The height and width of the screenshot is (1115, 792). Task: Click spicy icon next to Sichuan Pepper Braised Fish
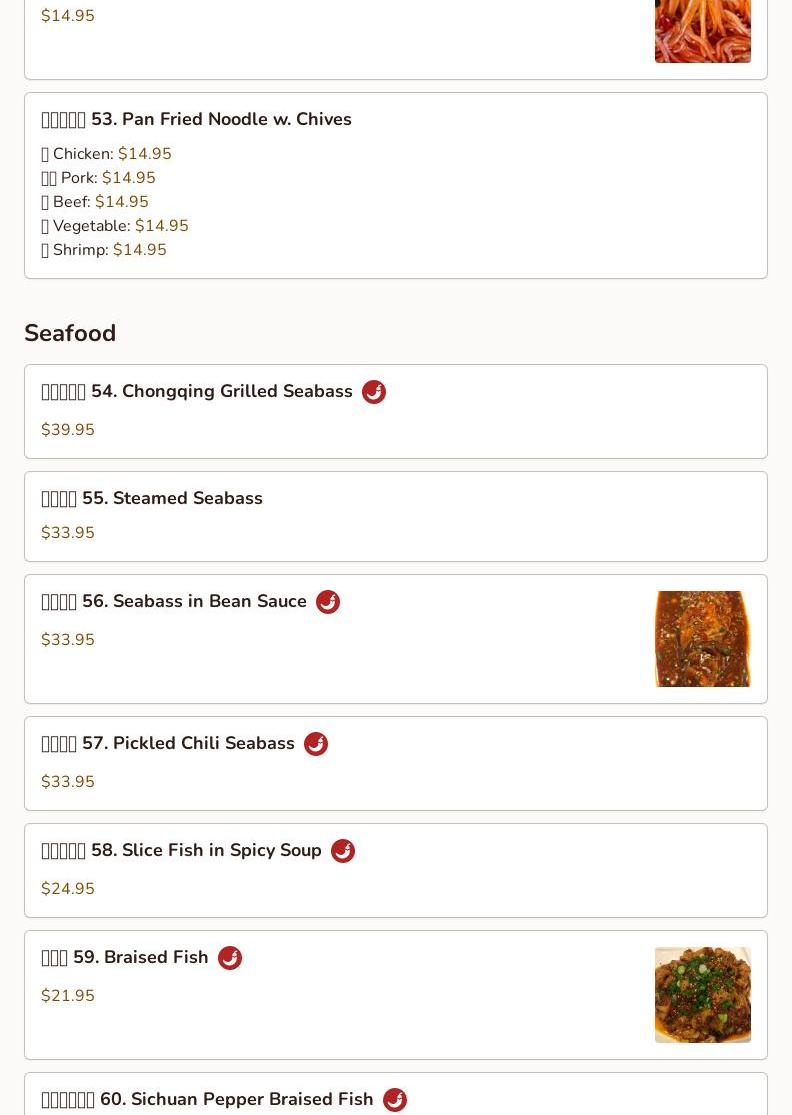point(395,1099)
